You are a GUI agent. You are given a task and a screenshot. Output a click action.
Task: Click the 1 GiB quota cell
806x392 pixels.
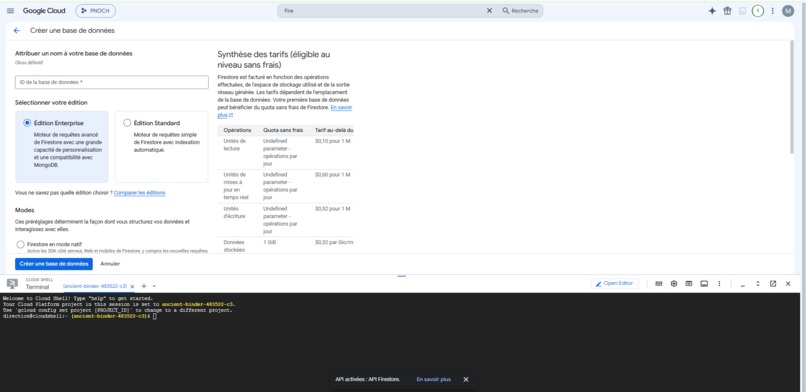click(269, 242)
